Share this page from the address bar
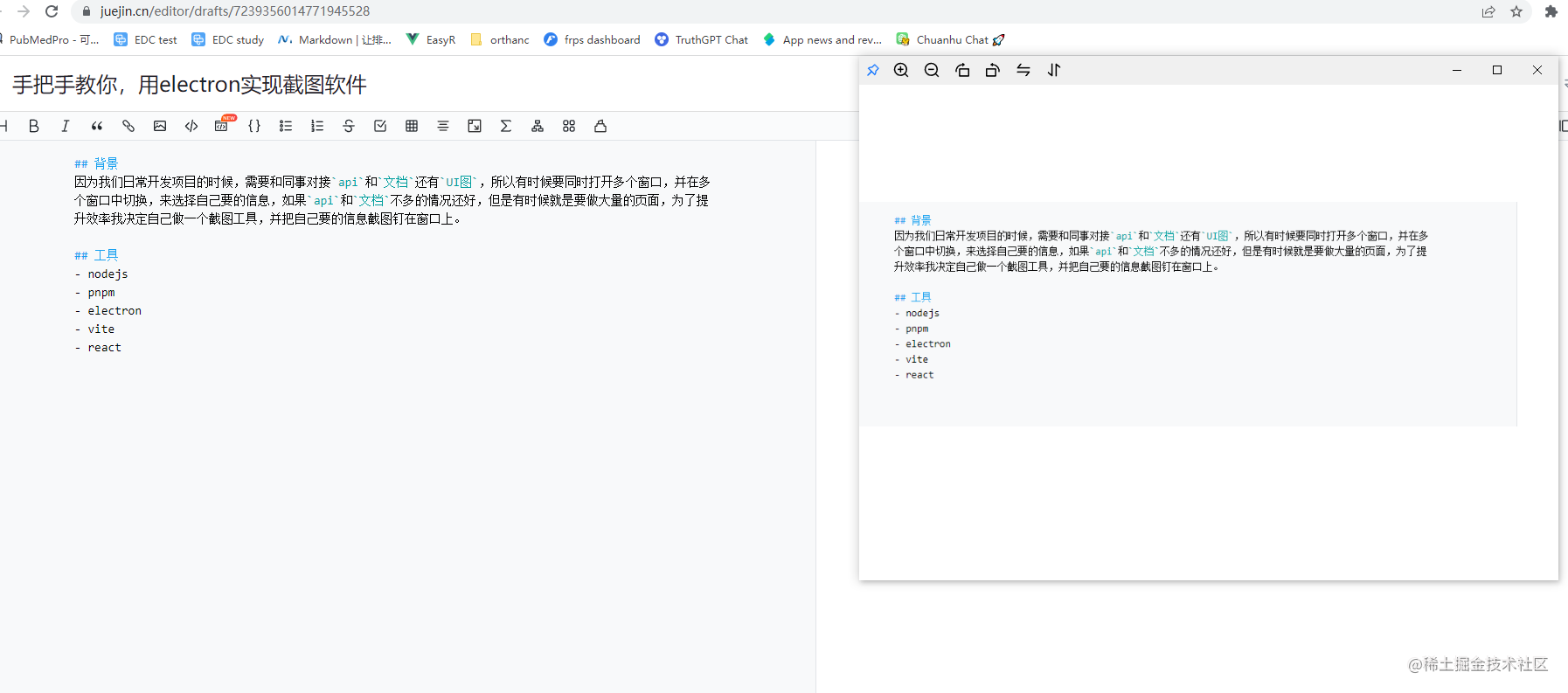The width and height of the screenshot is (1568, 693). pos(1488,11)
